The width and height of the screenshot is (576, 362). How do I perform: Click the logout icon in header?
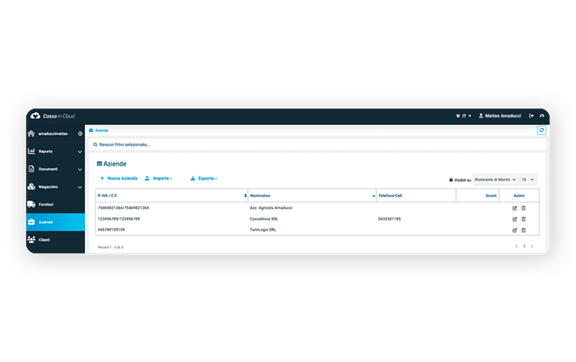[x=531, y=116]
